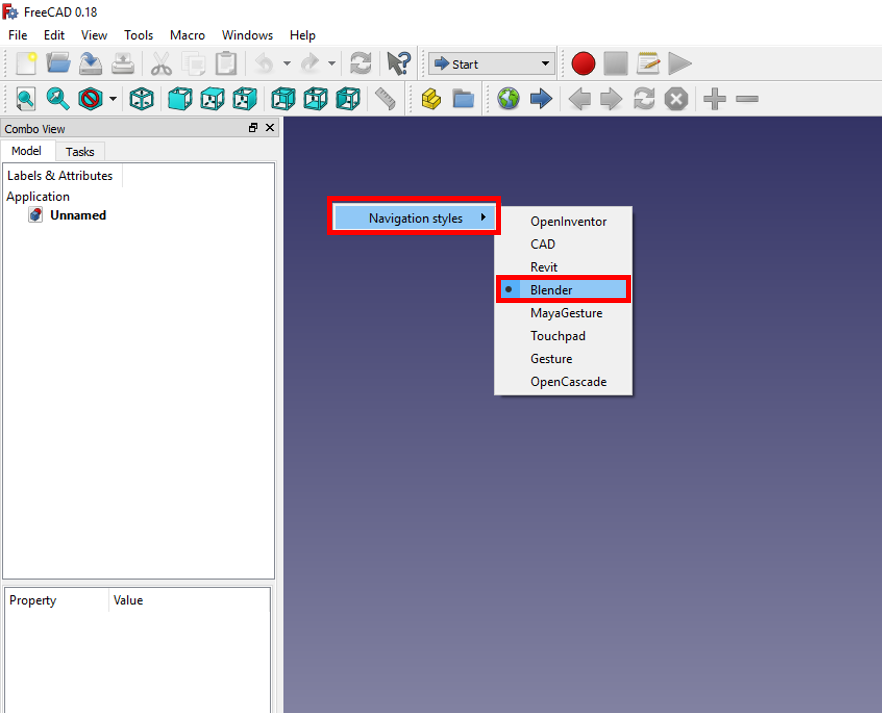This screenshot has width=882, height=713.
Task: Set Bottom view cube icon
Action: click(316, 99)
